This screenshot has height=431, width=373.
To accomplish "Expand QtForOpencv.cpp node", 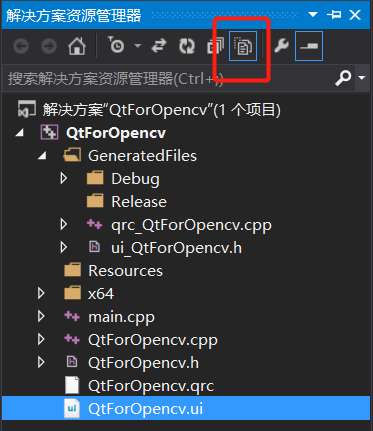I will click(41, 339).
